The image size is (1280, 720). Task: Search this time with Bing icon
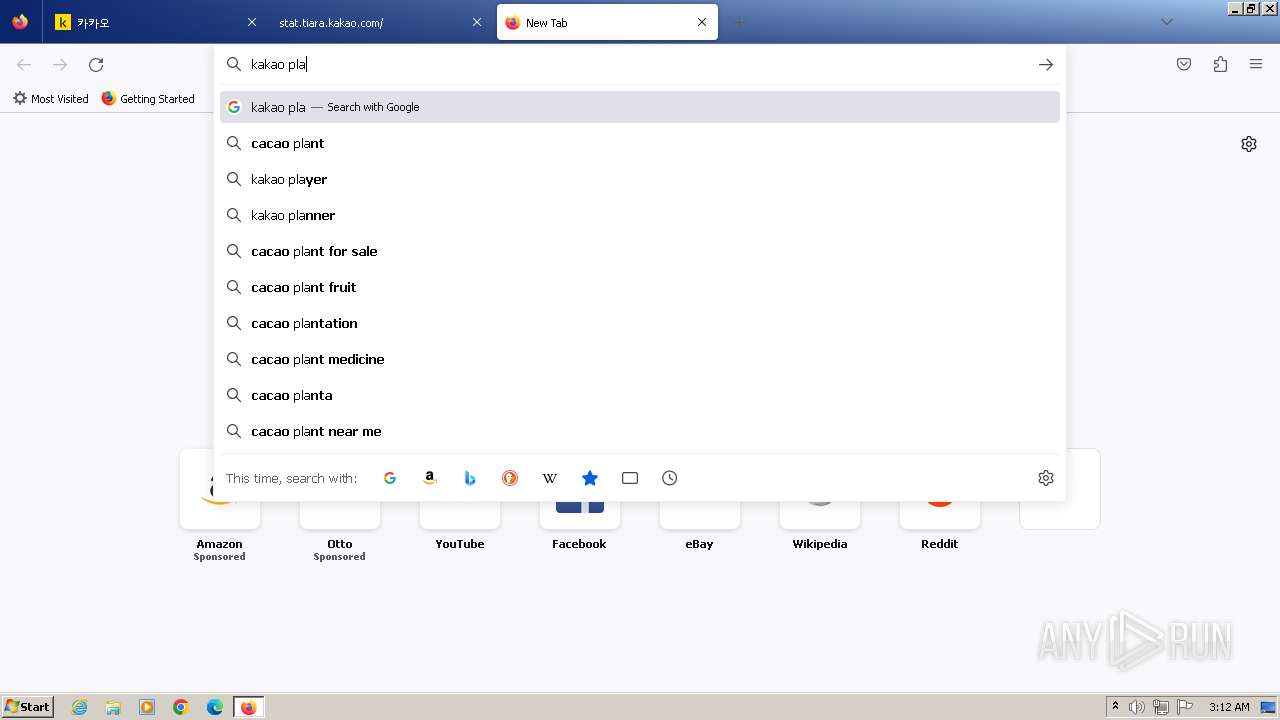click(470, 478)
